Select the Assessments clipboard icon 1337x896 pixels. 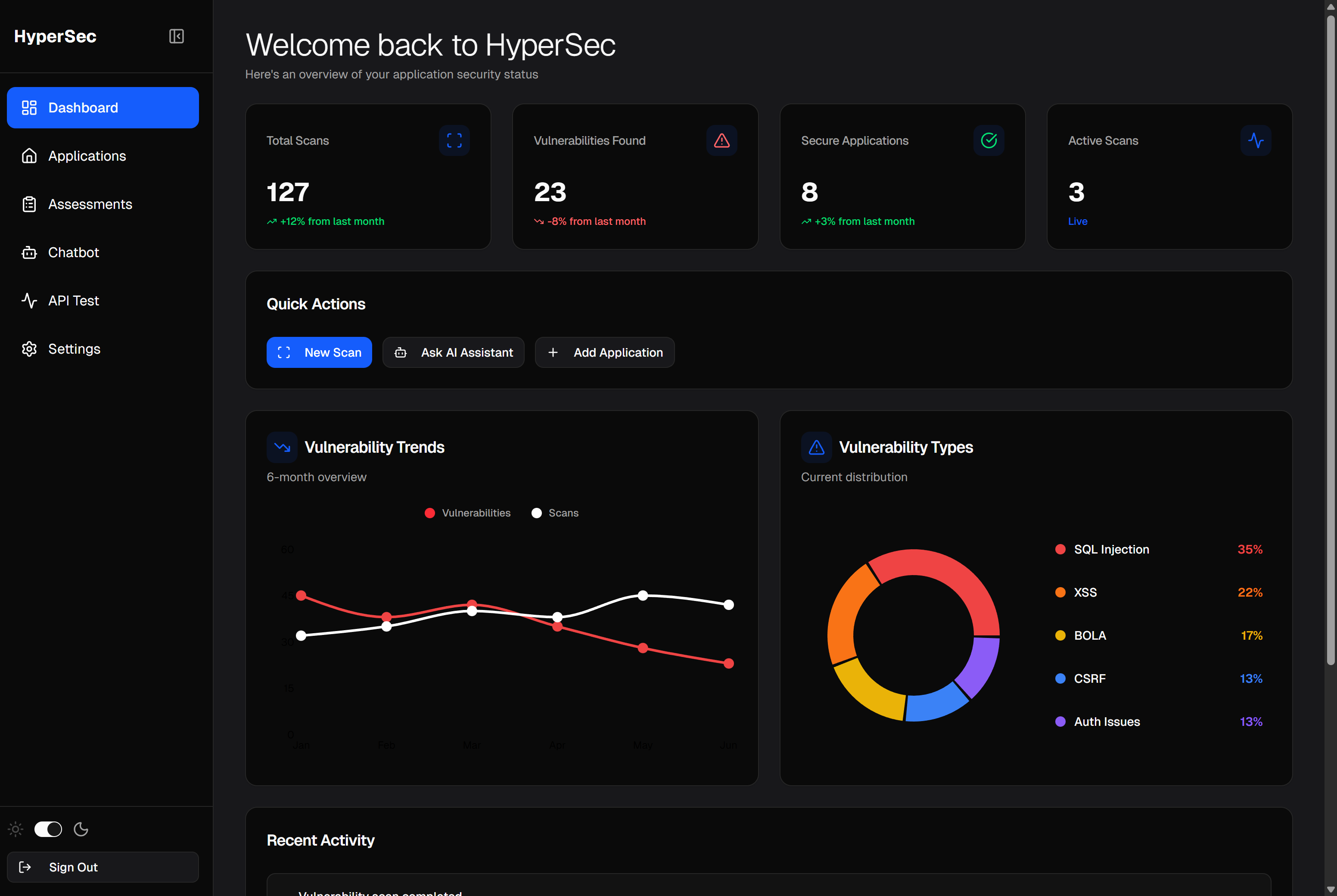click(29, 204)
